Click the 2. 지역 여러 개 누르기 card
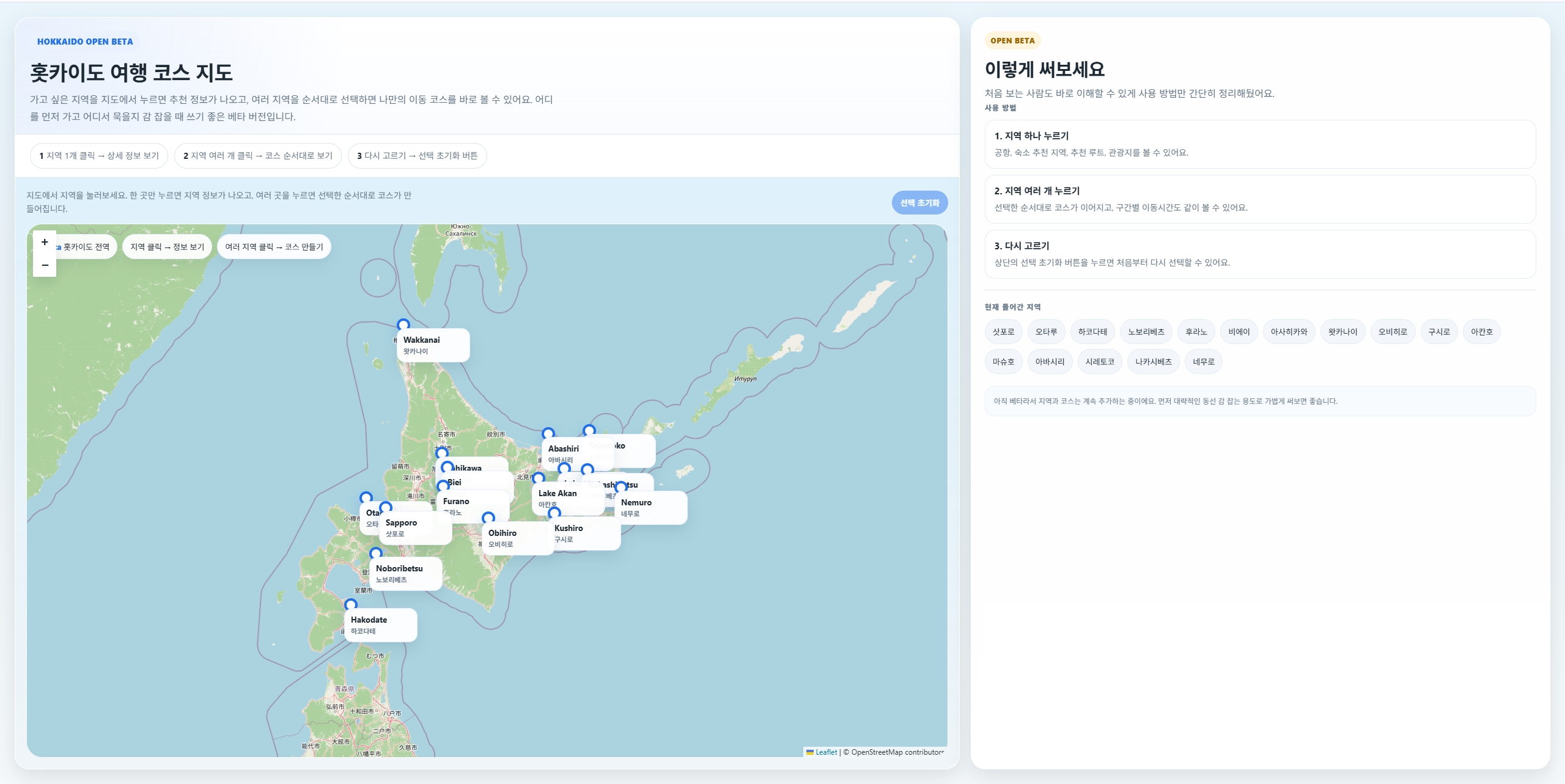Viewport: 1565px width, 784px height. click(1260, 199)
